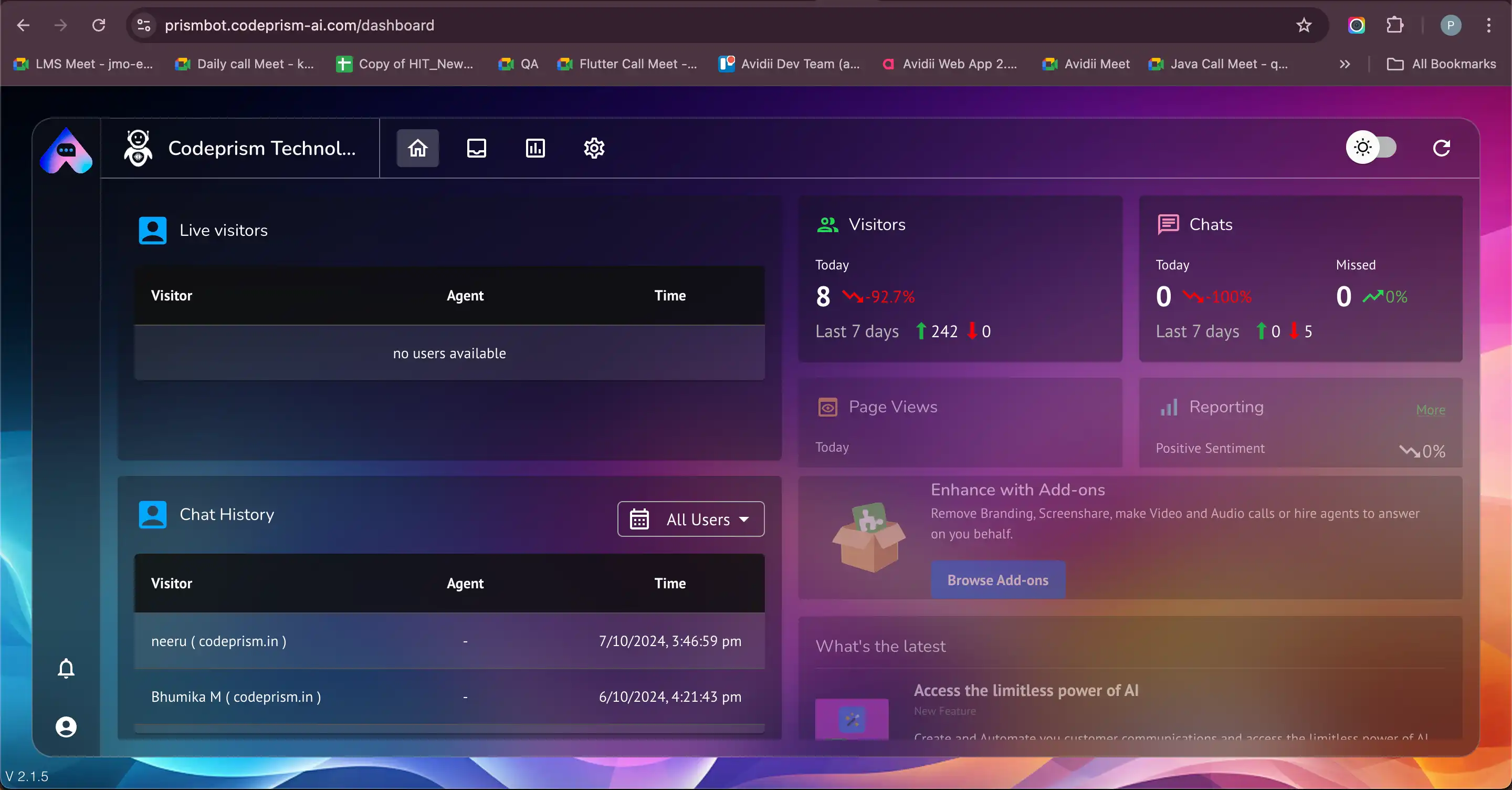Click the PrismBot logo in sidebar
Viewport: 1512px width, 790px height.
66,151
